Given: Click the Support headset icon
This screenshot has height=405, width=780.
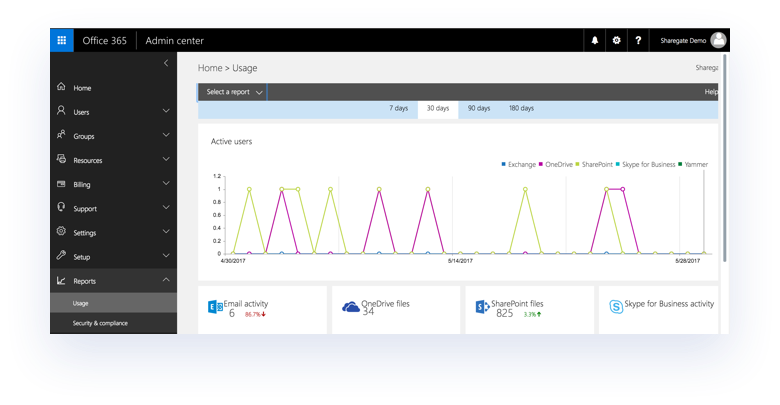Looking at the screenshot, I should tap(61, 206).
